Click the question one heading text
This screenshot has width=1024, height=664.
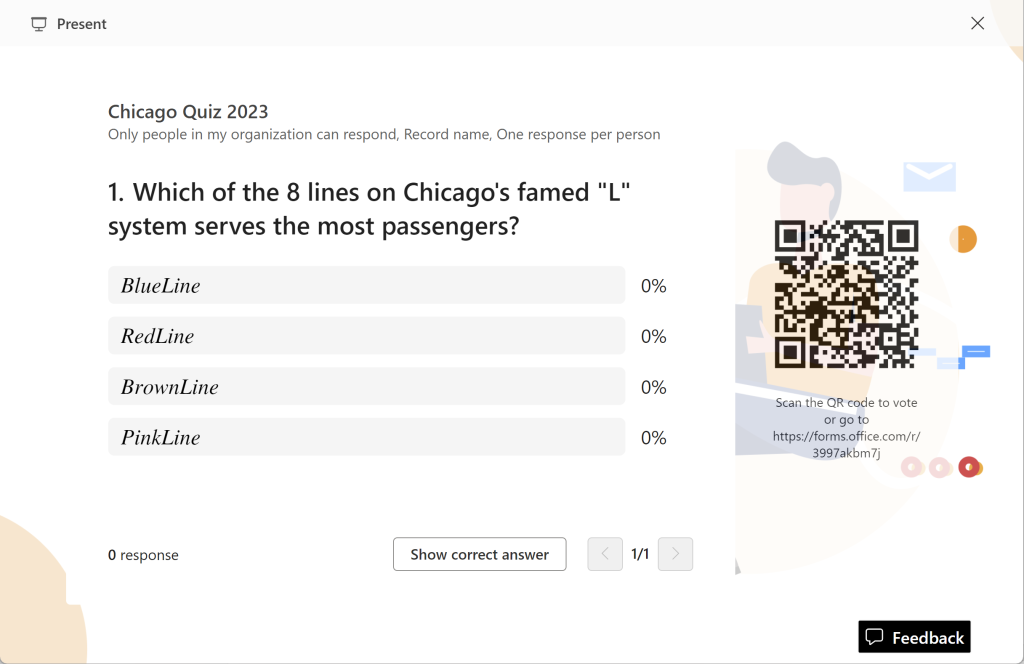pyautogui.click(x=369, y=209)
